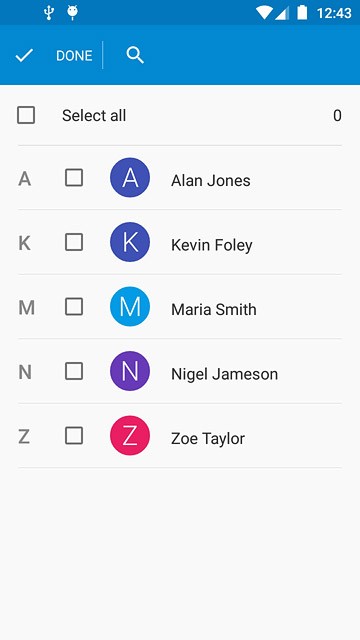The image size is (360, 640).
Task: Tap Nigel Jameson's purple N avatar
Action: pos(130,371)
